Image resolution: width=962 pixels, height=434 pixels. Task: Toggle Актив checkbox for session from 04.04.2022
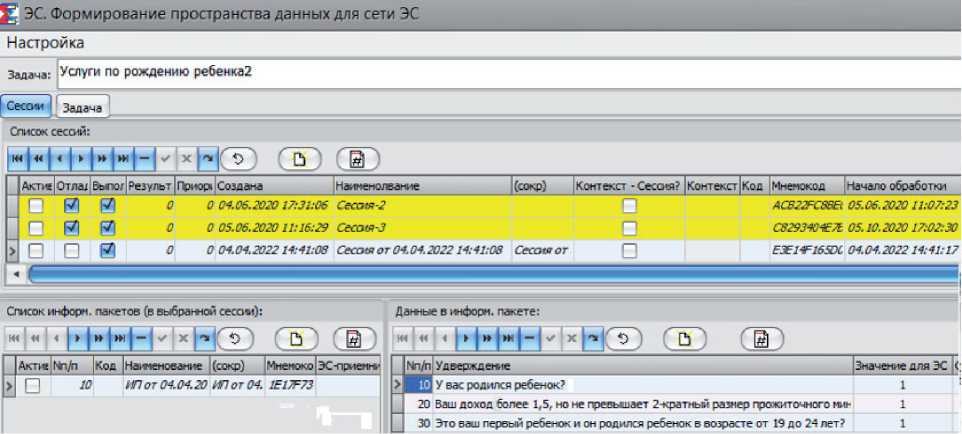pyautogui.click(x=36, y=250)
